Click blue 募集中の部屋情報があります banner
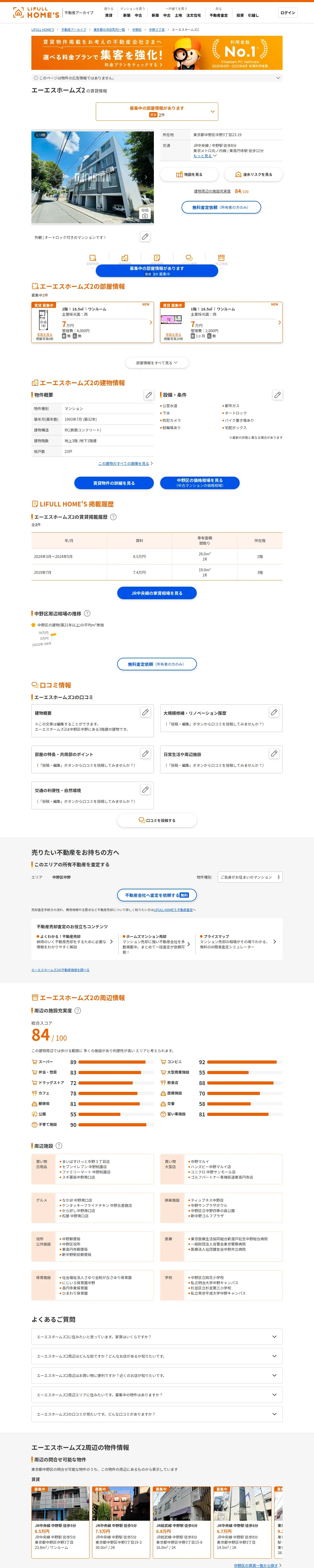Viewport: 314px width, 1568px height. (x=157, y=271)
